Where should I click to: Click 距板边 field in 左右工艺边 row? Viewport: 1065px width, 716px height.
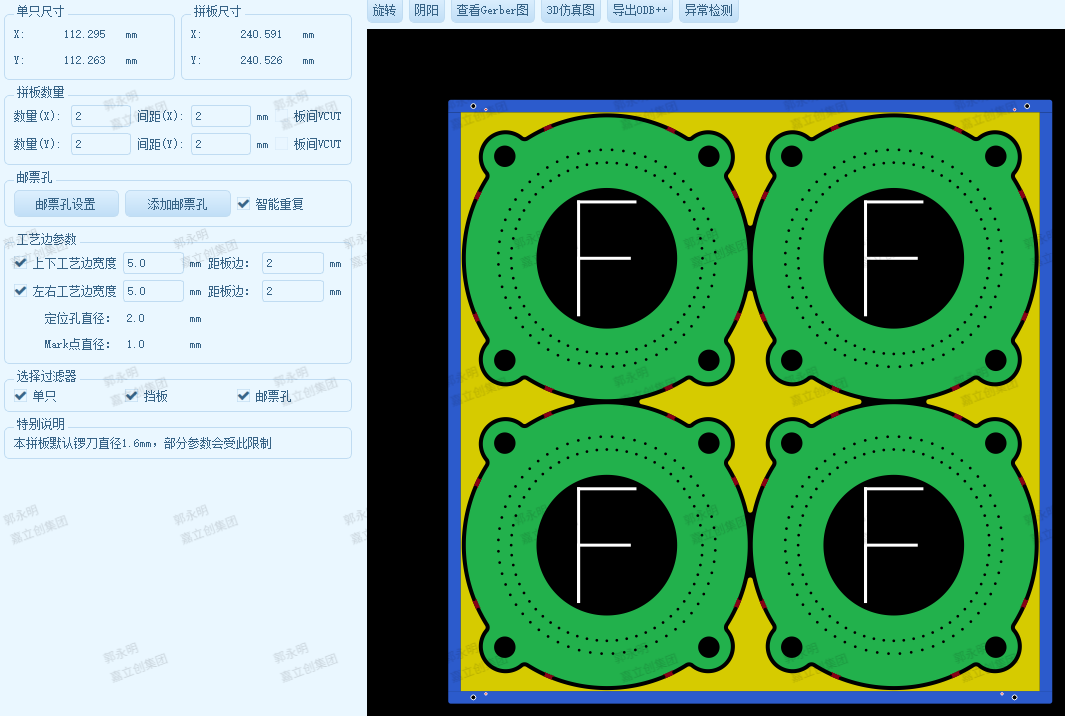(292, 291)
